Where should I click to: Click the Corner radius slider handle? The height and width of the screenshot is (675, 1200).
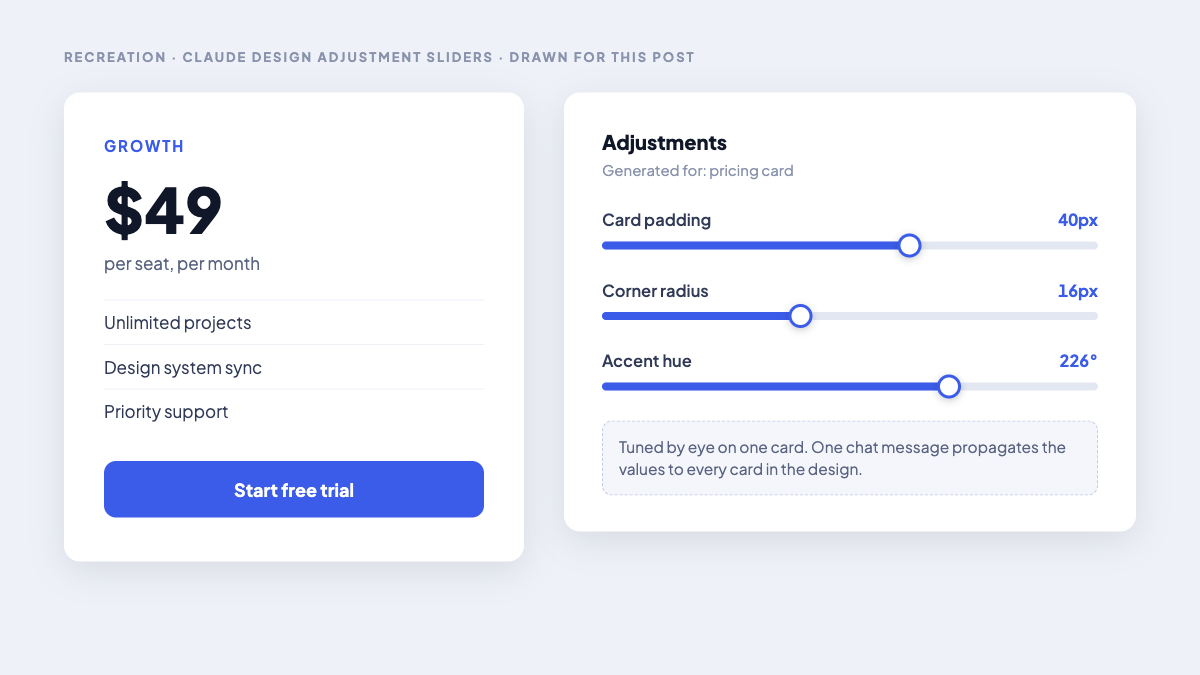[x=800, y=316]
